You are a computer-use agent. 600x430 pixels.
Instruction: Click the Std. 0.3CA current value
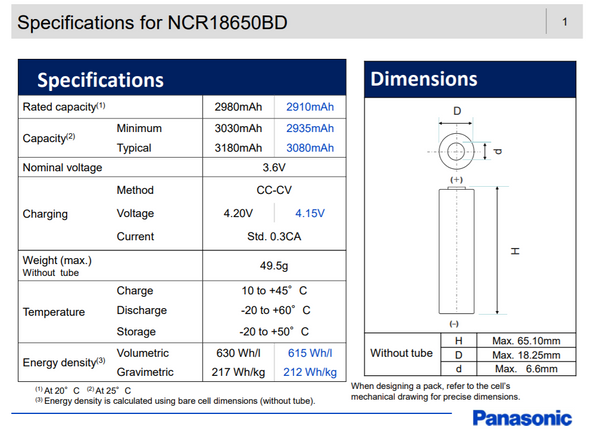[x=274, y=237]
